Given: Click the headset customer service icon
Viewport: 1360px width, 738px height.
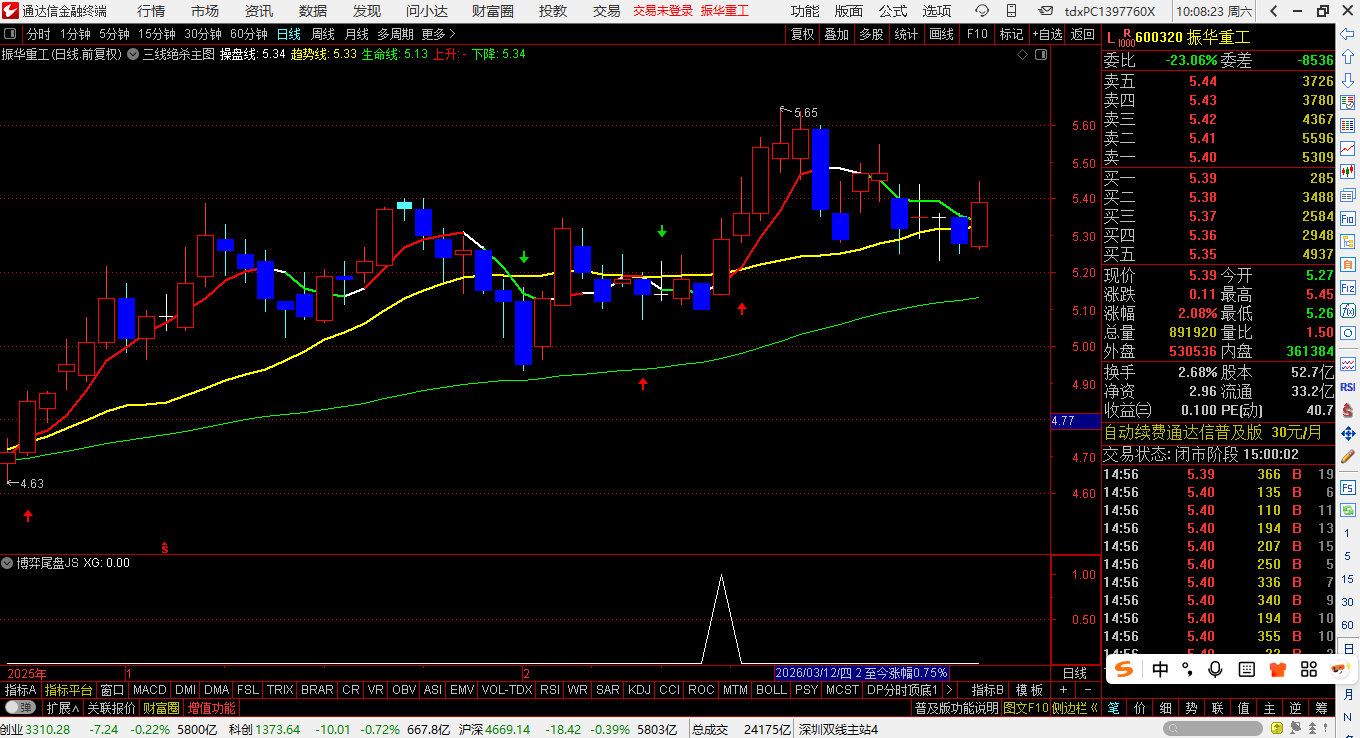Looking at the screenshot, I should (983, 11).
